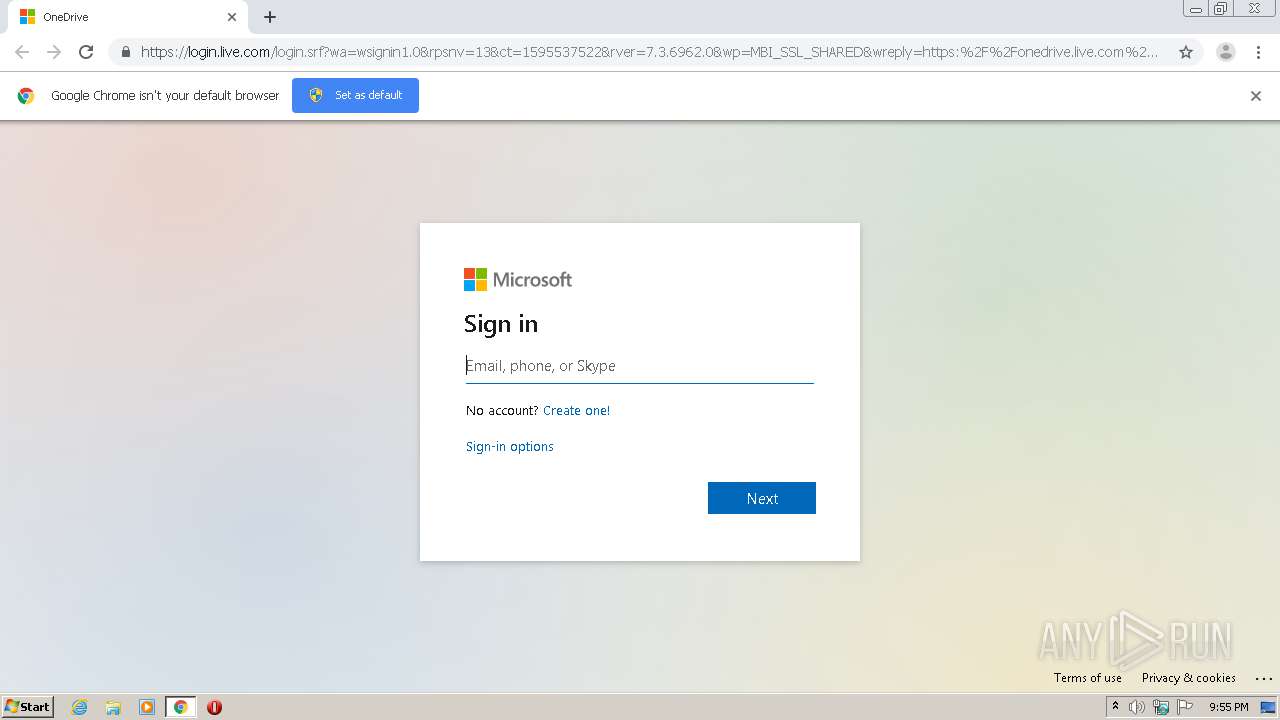This screenshot has height=720, width=1280.
Task: Click the 9:55 PM clock
Action: tap(1228, 707)
